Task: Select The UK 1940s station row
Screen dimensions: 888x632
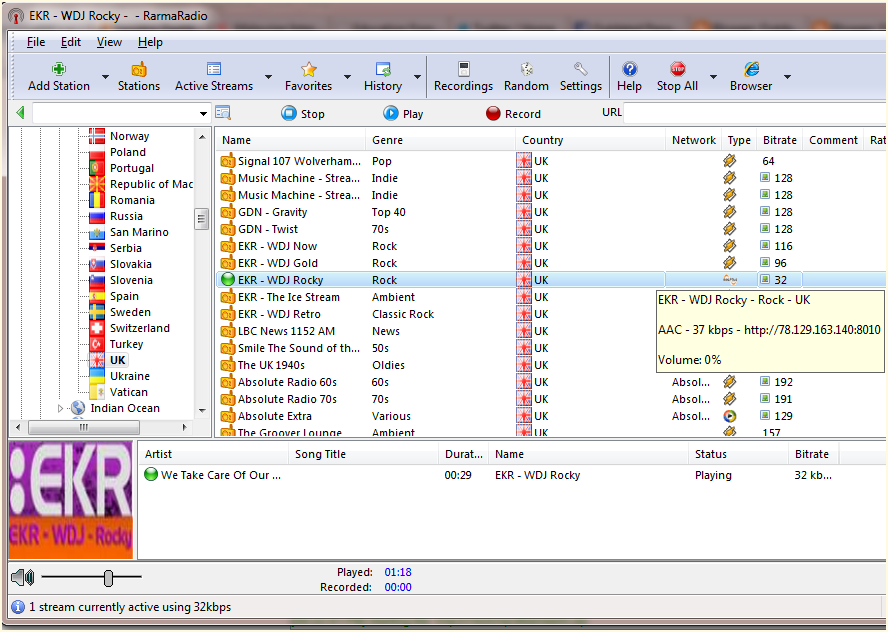Action: coord(271,365)
